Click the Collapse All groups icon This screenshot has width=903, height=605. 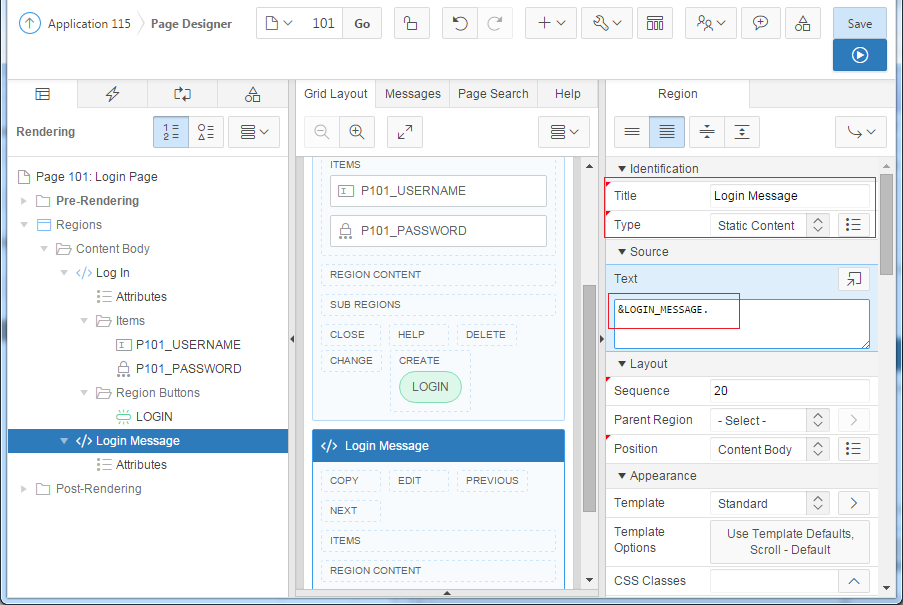[707, 132]
